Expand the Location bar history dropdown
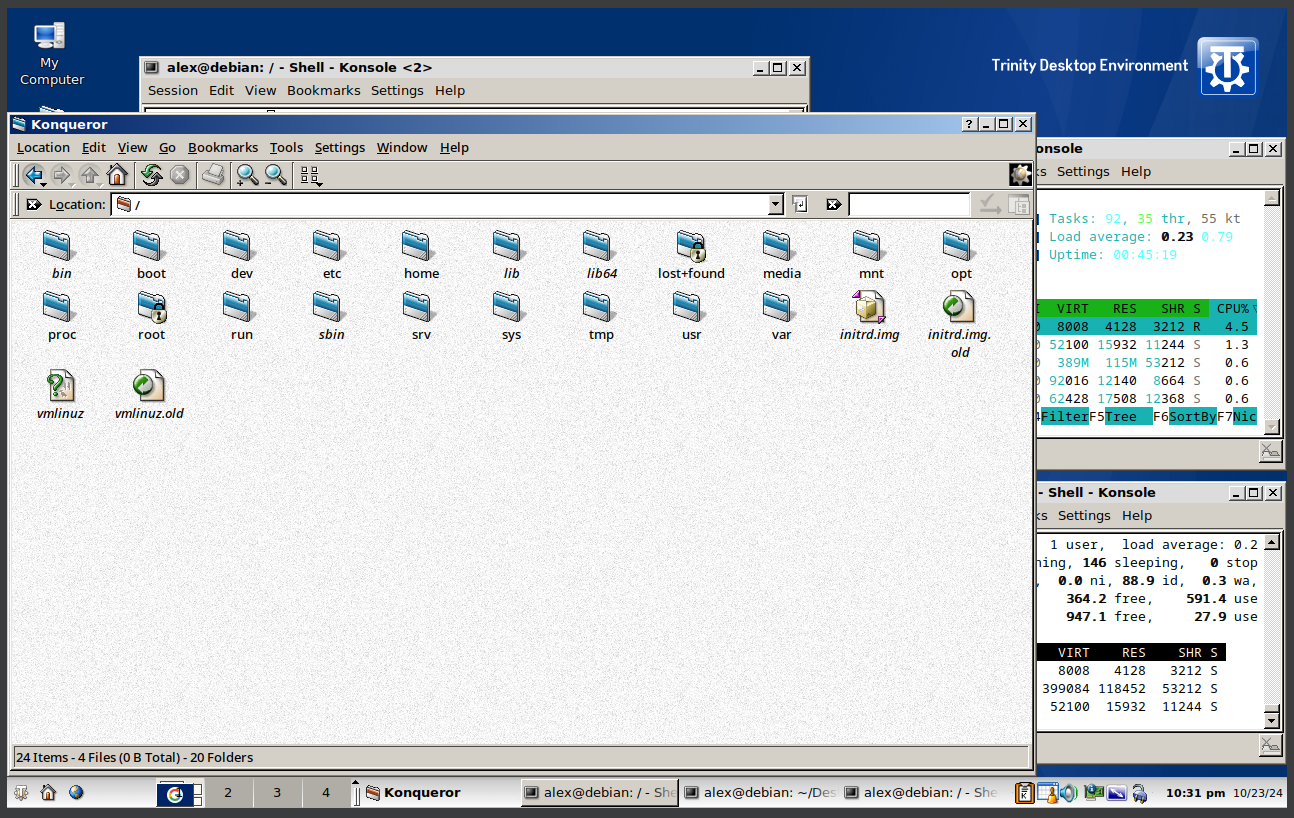 pos(775,205)
